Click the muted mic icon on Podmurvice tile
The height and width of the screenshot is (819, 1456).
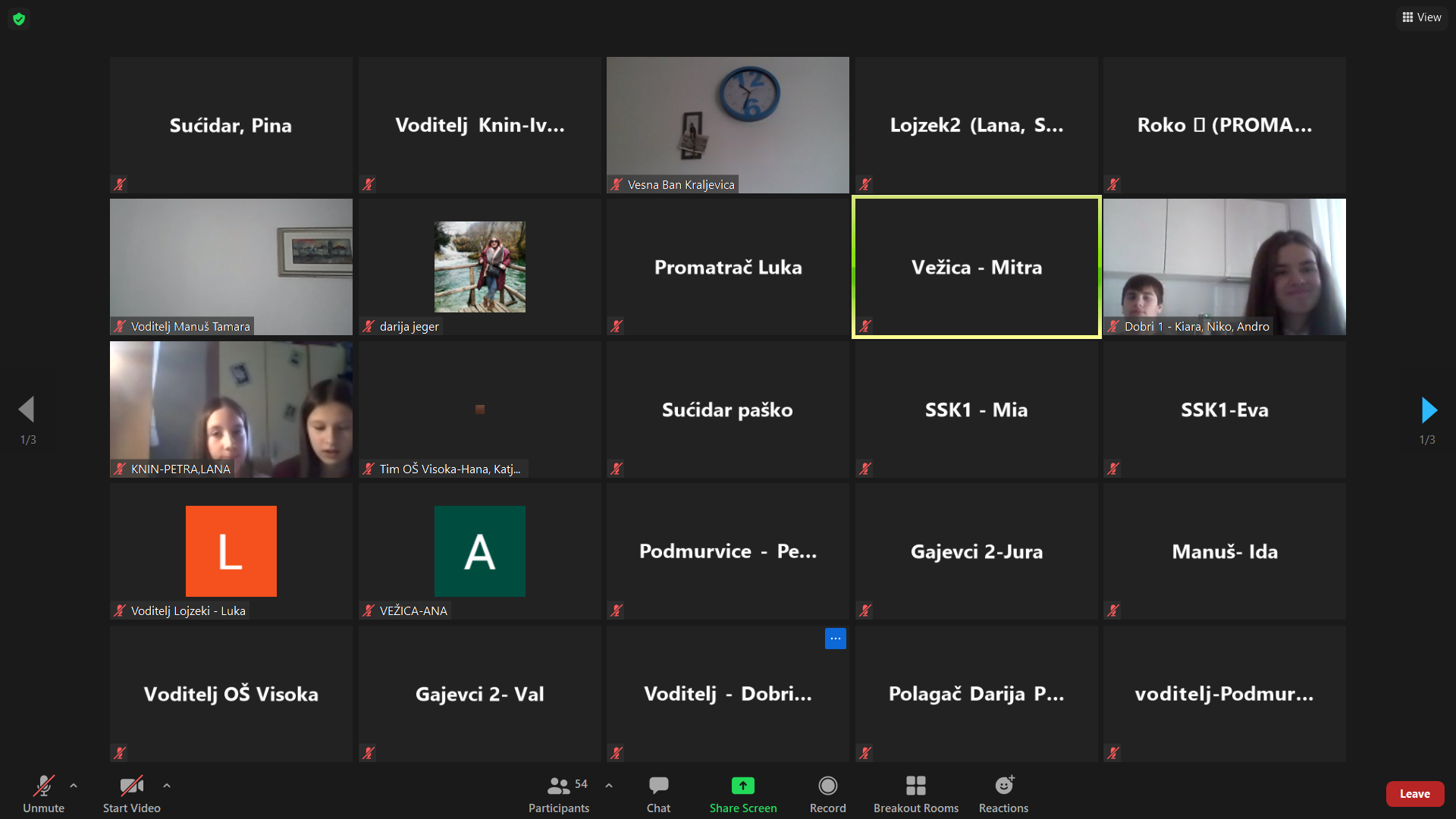click(x=617, y=610)
